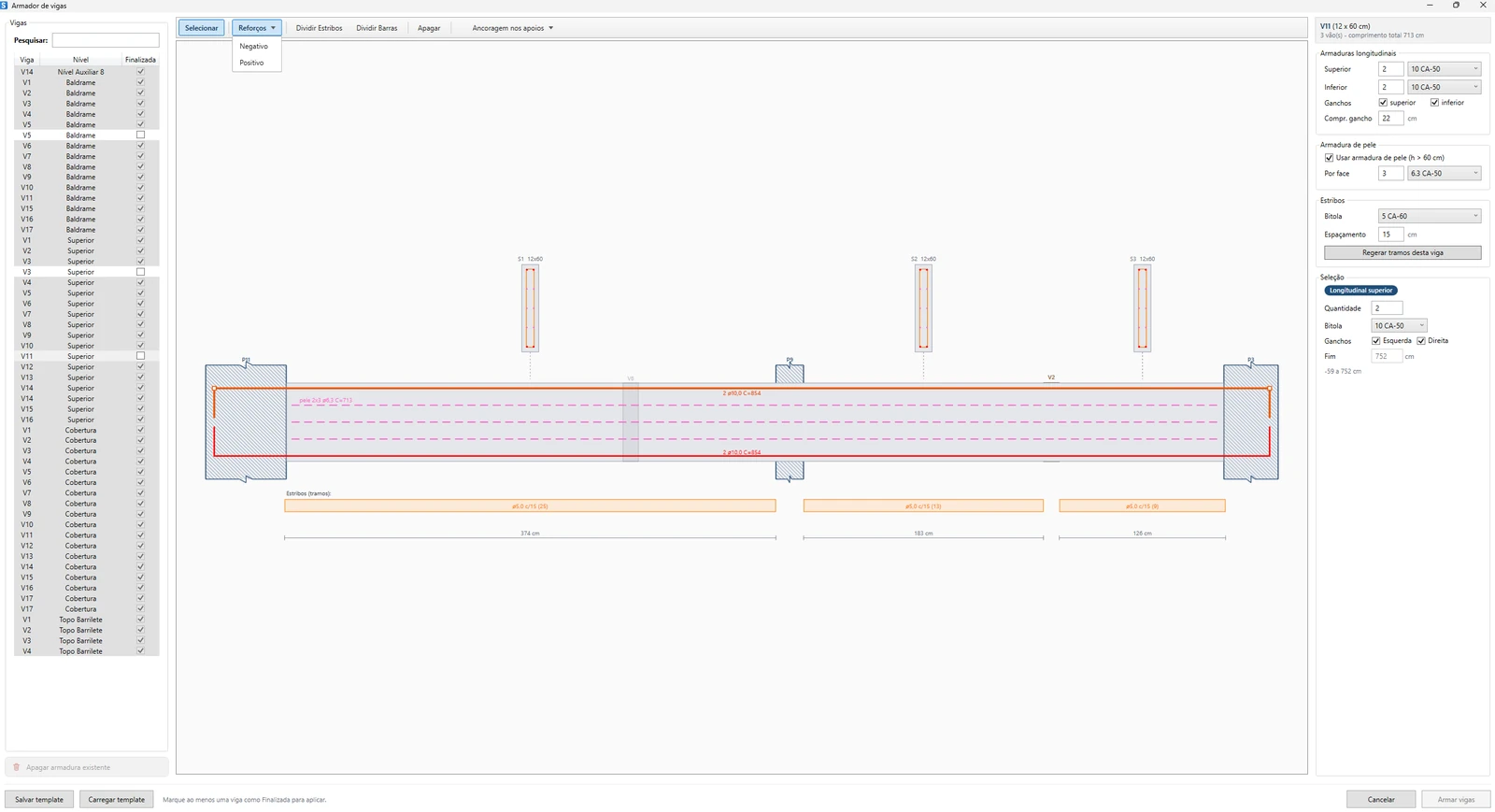Click the Finalizada column header

(140, 60)
